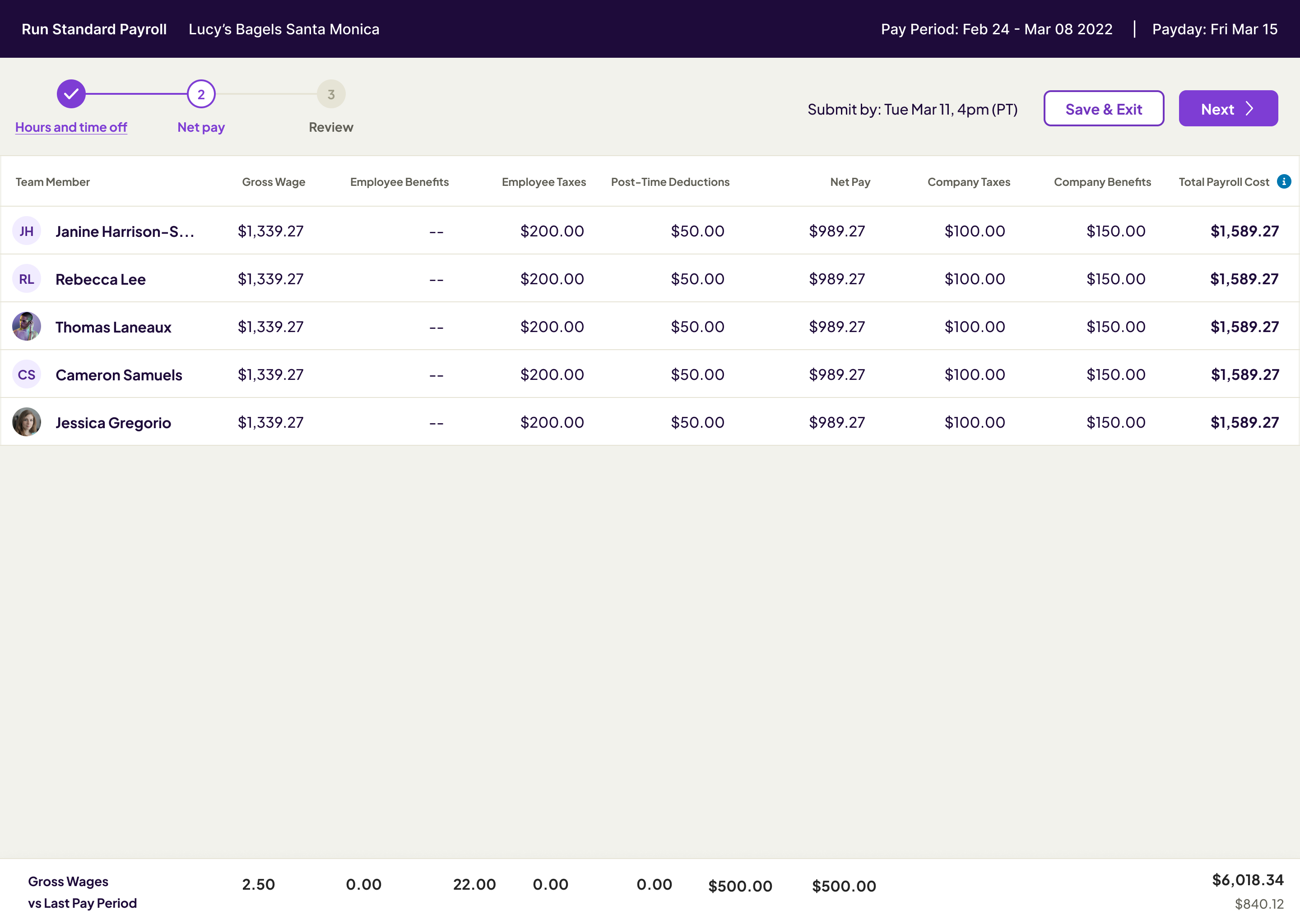Screen dimensions: 1300x924
Task: Click the completed checkmark on Hours and time off step
Action: pyautogui.click(x=70, y=94)
